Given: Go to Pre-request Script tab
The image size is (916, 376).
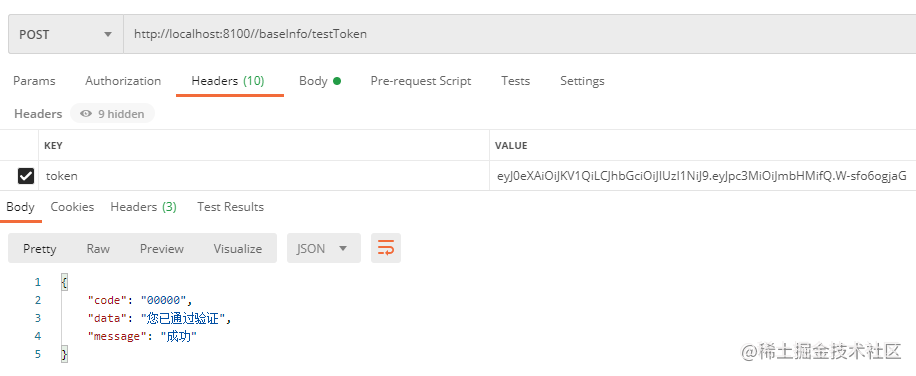Looking at the screenshot, I should pos(421,81).
